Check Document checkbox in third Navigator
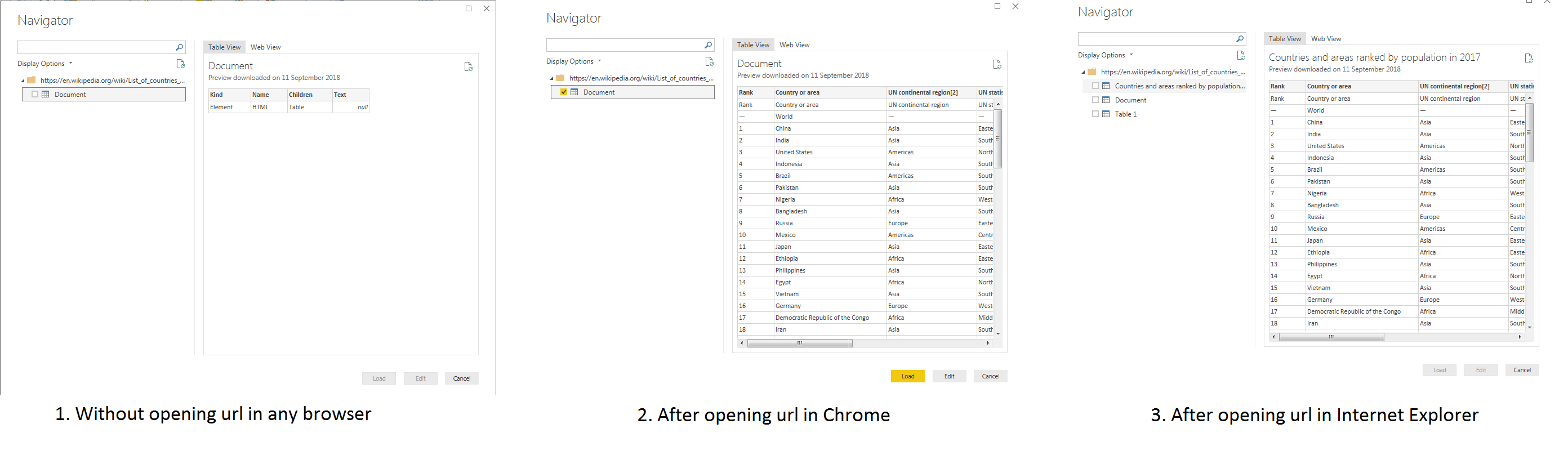This screenshot has width=1568, height=464. 1095,100
